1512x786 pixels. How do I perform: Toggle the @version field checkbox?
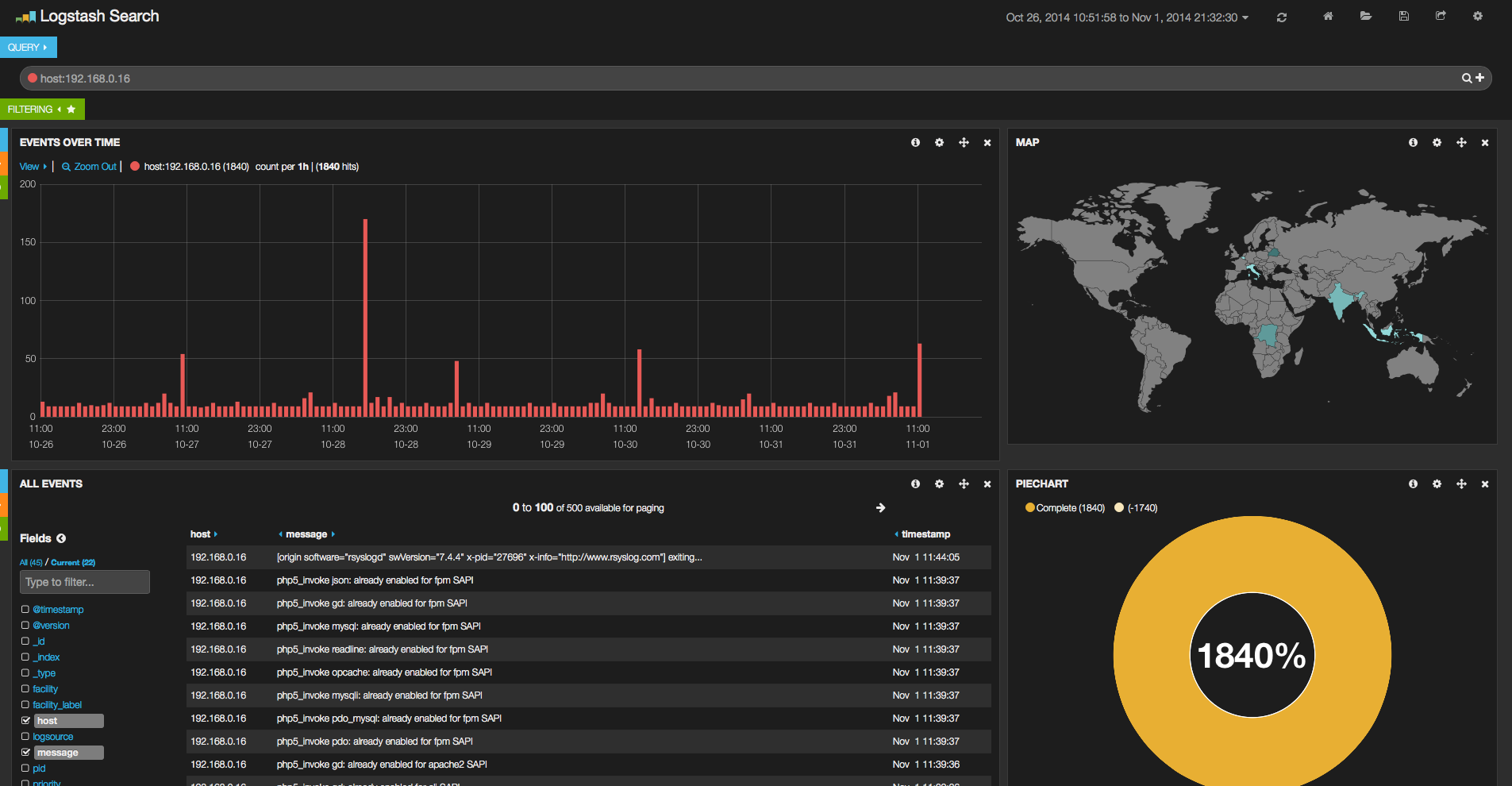[25, 626]
